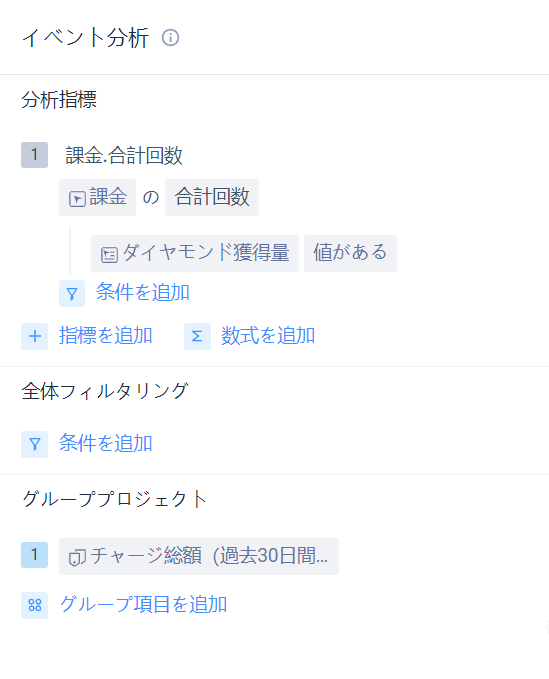Click the grid icon for グループ項目を追加
Image resolution: width=549 pixels, height=679 pixels.
(35, 605)
